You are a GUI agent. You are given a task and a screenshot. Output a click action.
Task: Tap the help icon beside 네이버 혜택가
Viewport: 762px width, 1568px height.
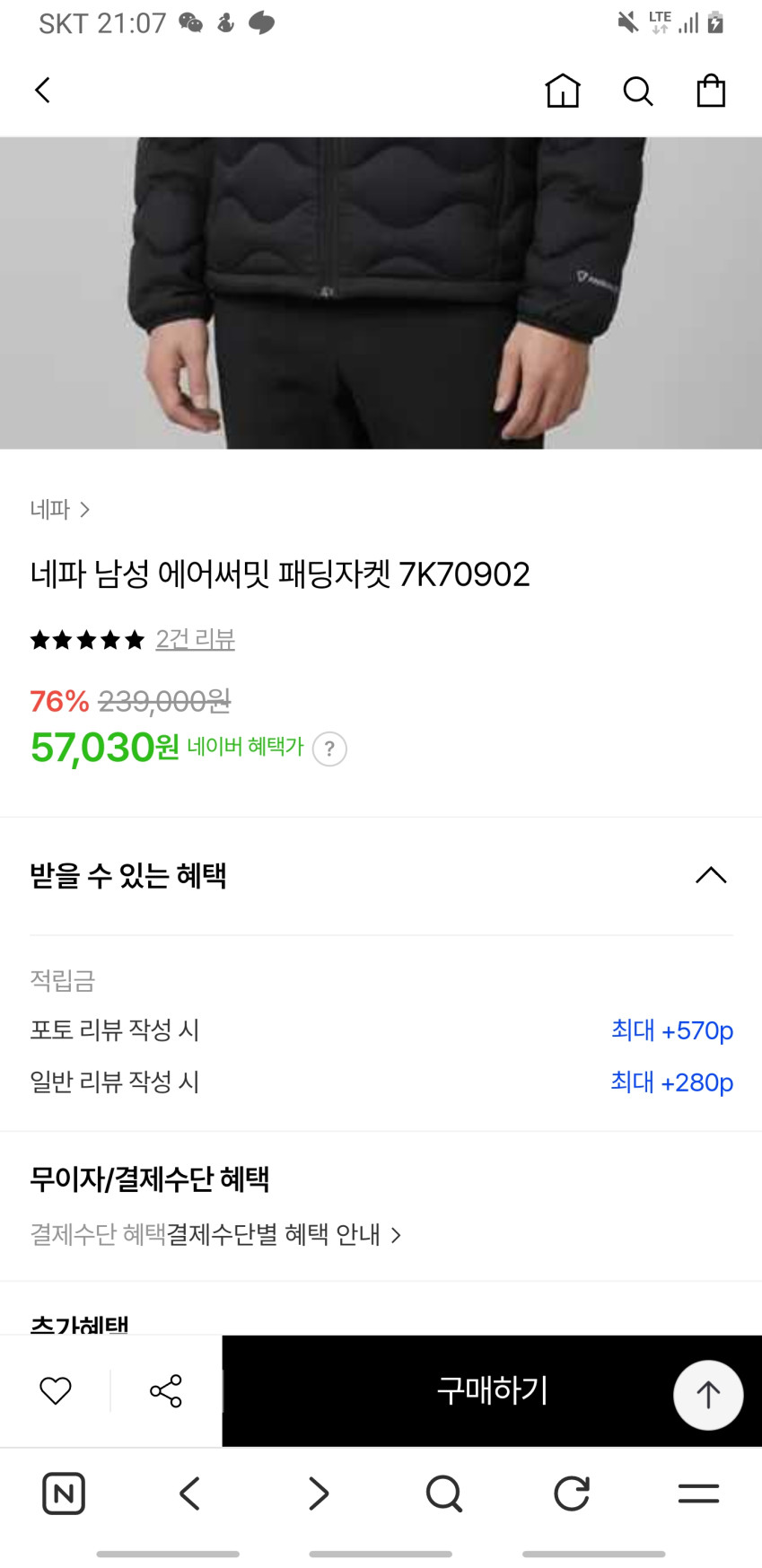point(329,749)
